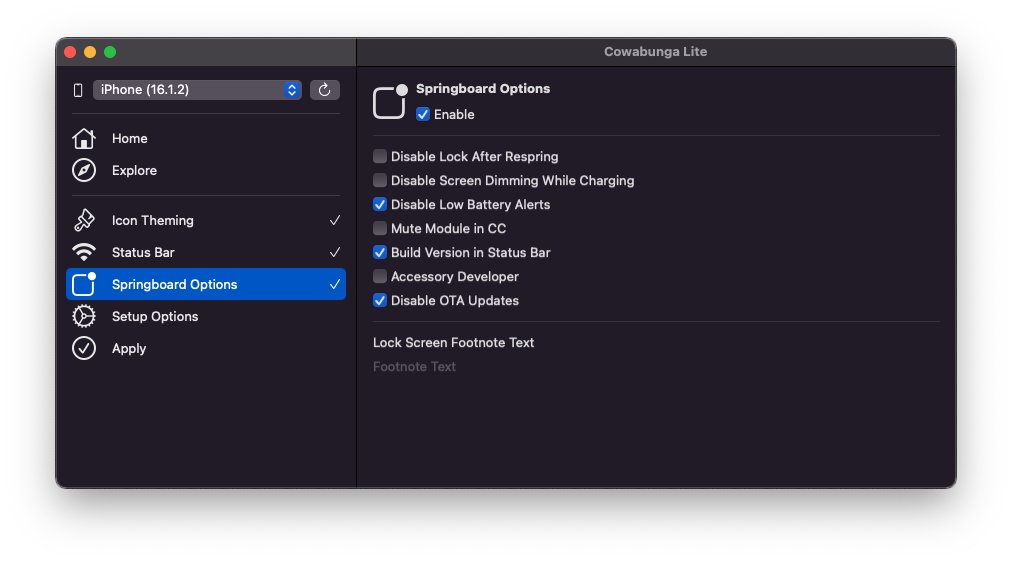Screen dimensions: 1012x562
Task: Click the iPhone device icon beside selector
Action: point(78,90)
